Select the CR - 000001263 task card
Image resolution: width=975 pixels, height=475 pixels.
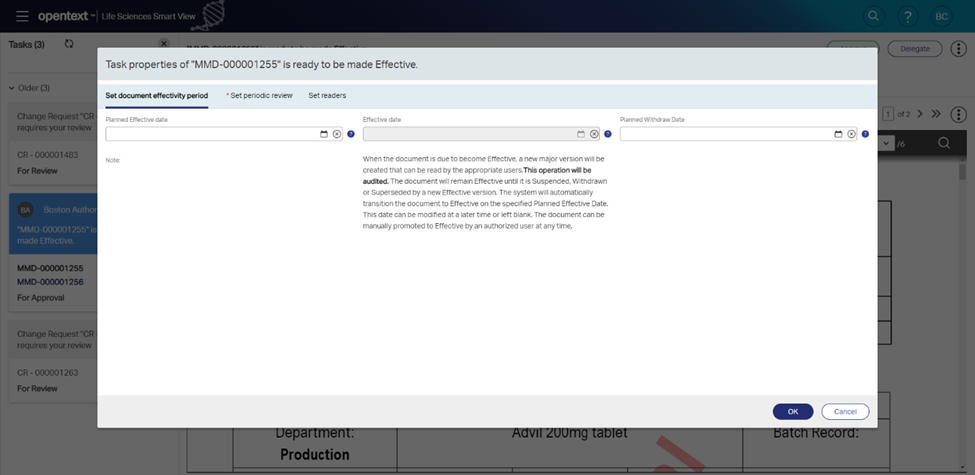[53, 362]
